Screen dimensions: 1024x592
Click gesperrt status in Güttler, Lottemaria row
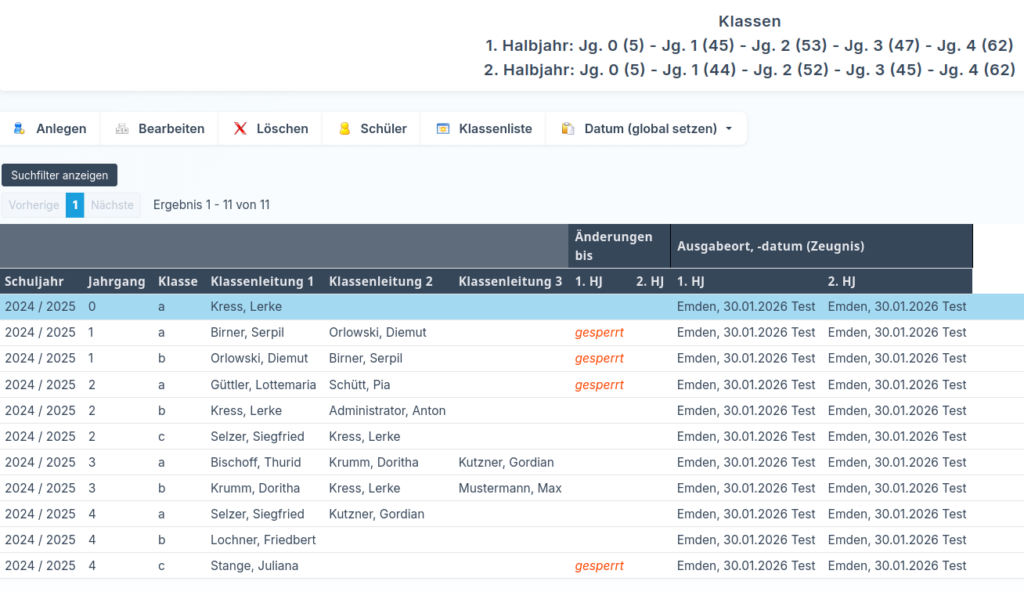point(599,385)
